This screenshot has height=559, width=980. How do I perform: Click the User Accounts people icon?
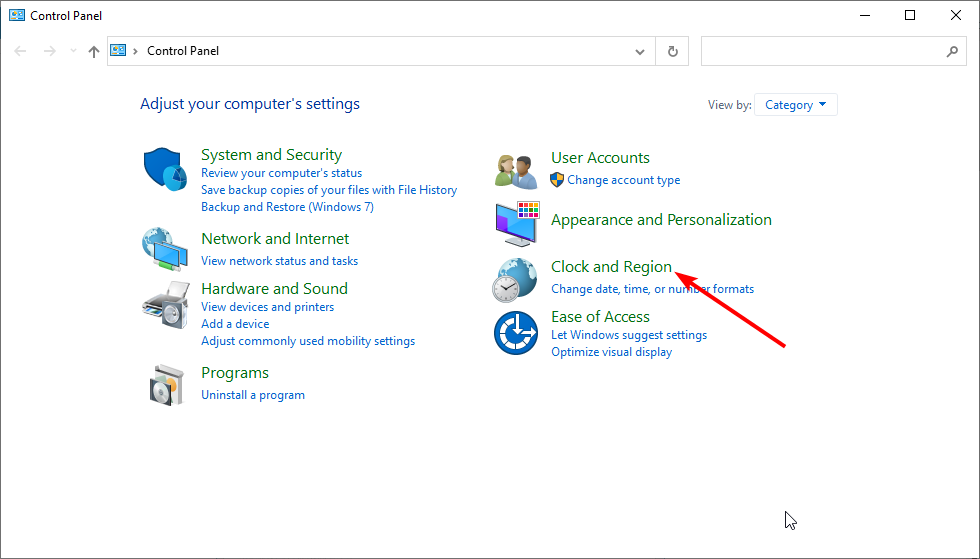click(x=516, y=171)
